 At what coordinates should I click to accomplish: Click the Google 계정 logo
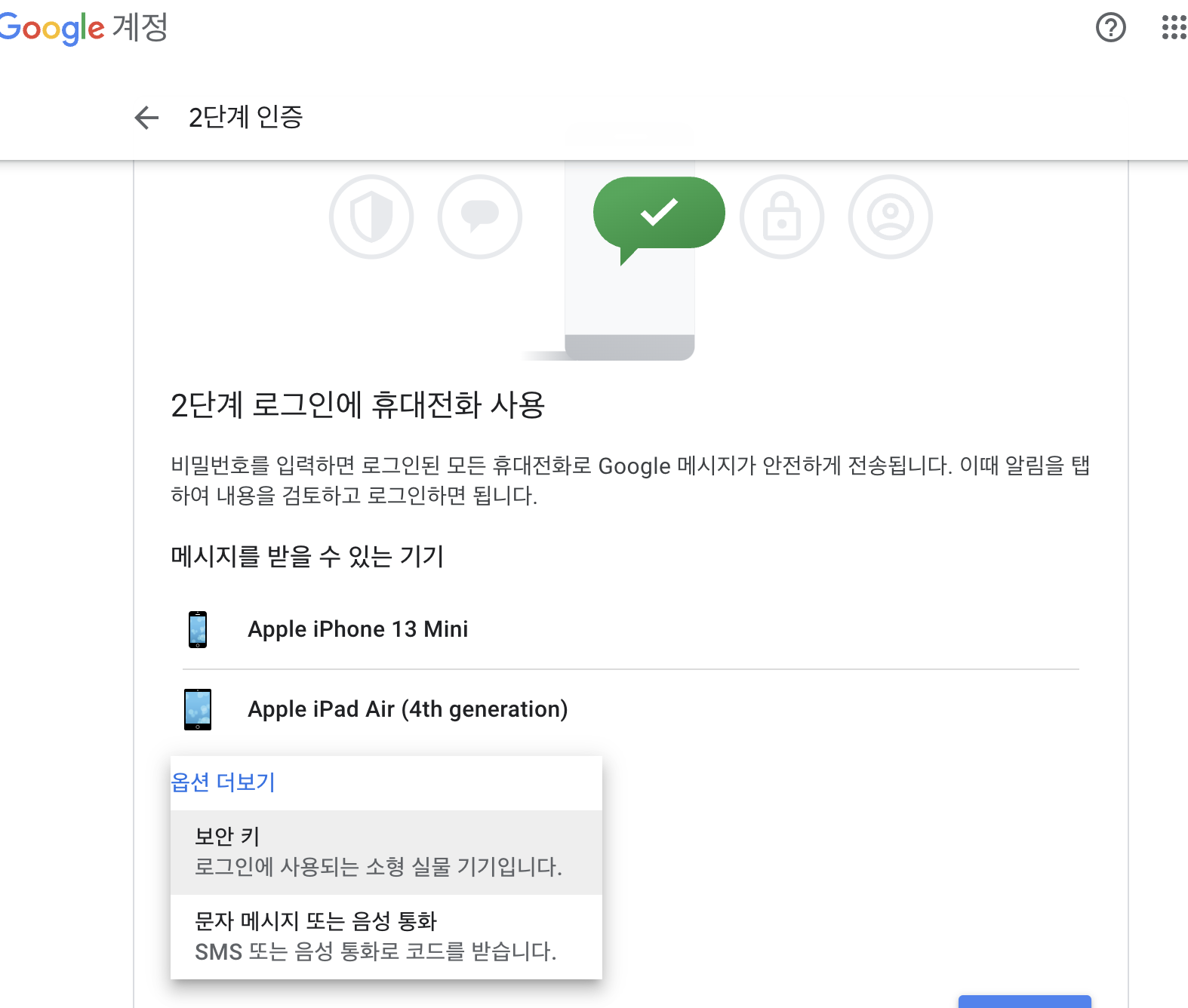pos(83,28)
